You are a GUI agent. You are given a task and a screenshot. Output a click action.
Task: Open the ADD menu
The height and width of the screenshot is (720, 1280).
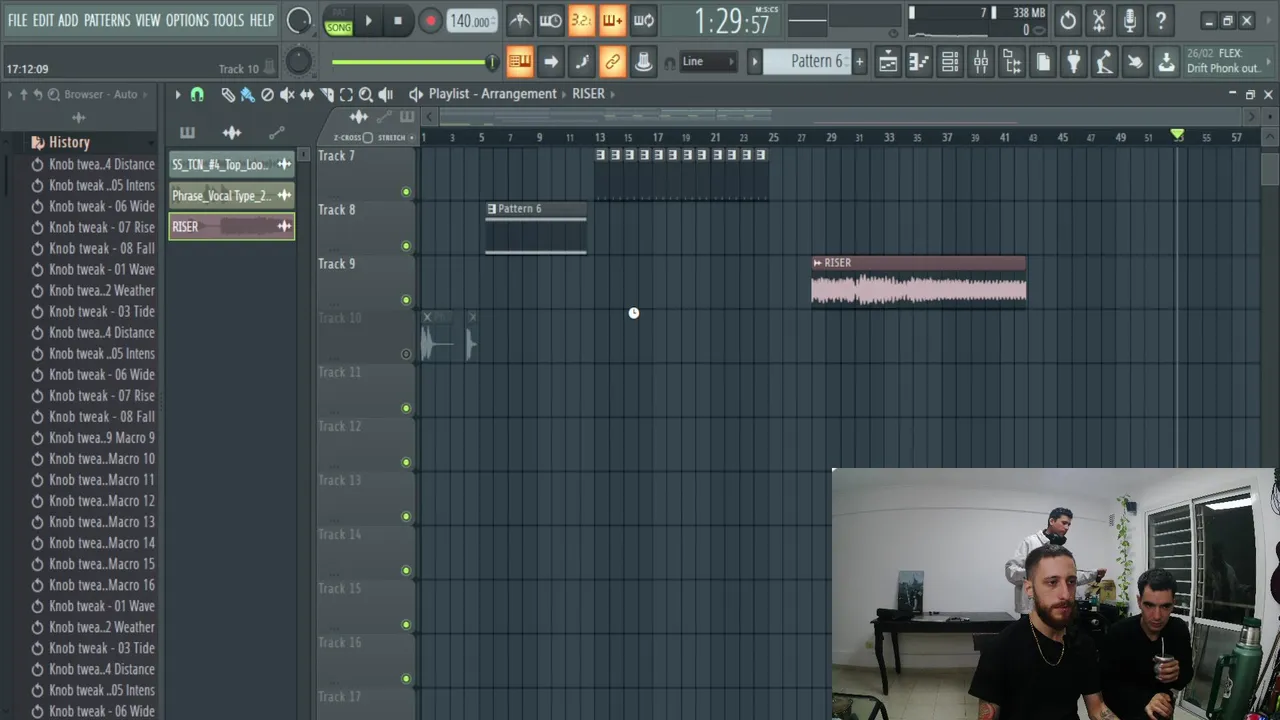click(x=68, y=20)
